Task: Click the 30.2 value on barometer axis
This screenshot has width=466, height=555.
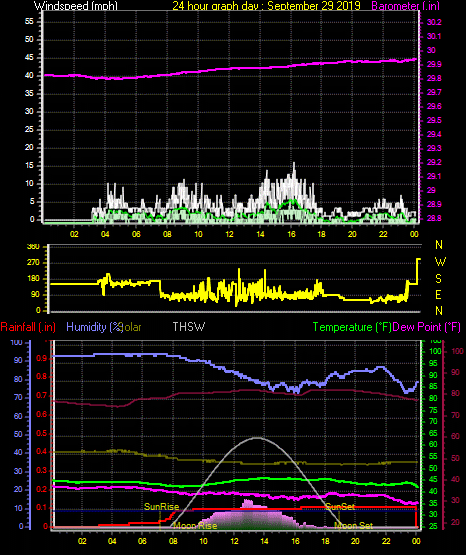Action: pos(434,22)
